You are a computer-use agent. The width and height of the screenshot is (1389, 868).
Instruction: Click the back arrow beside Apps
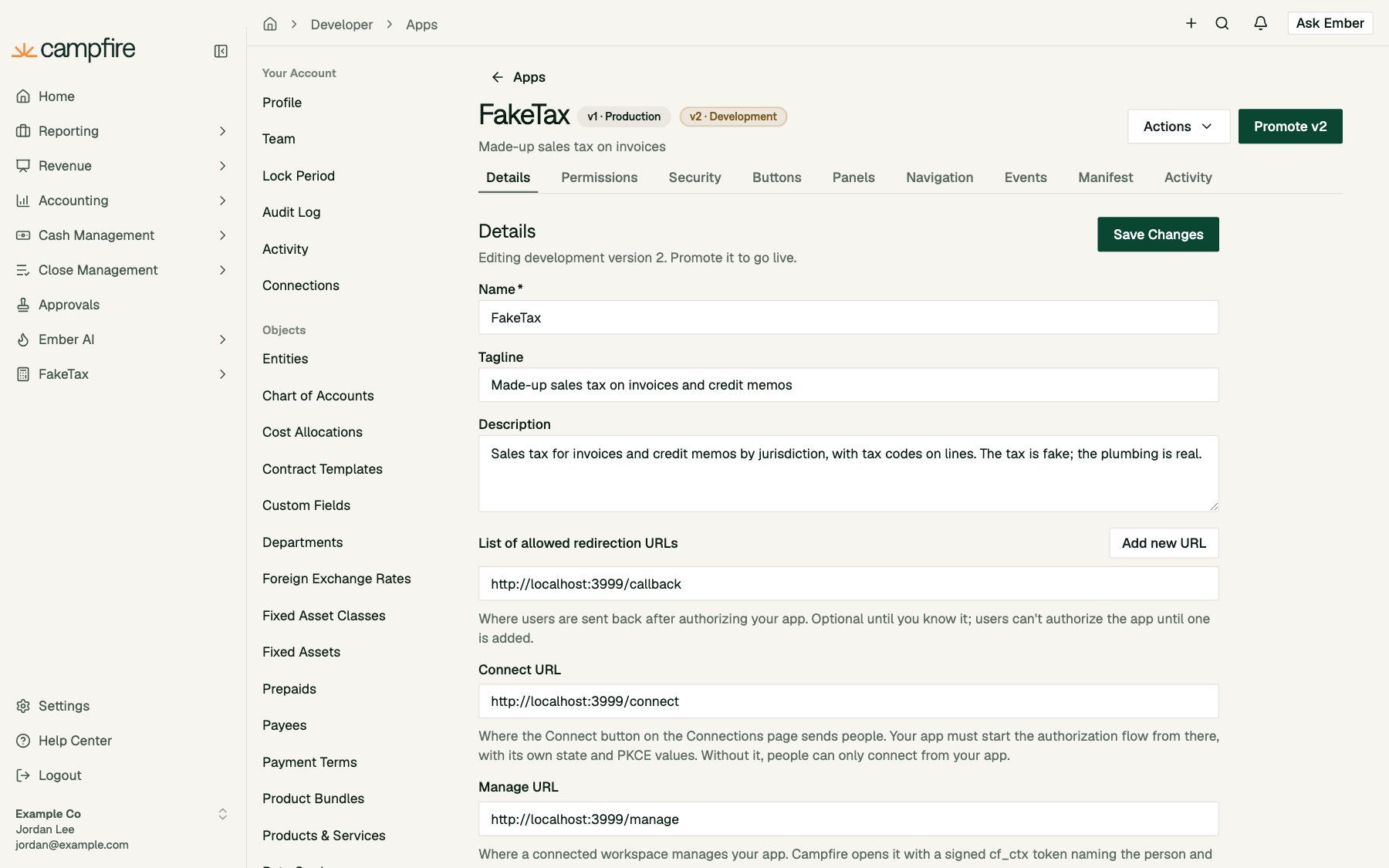pos(497,77)
